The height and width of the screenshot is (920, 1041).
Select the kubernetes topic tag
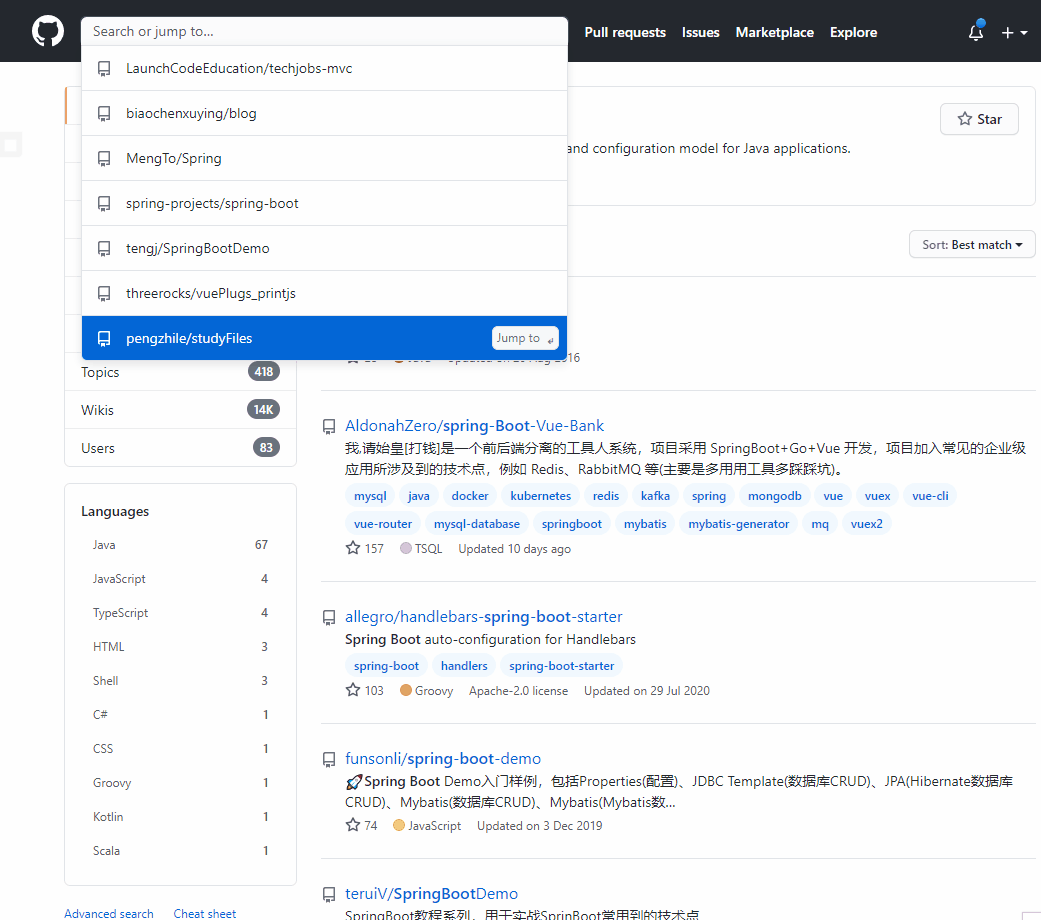click(540, 495)
